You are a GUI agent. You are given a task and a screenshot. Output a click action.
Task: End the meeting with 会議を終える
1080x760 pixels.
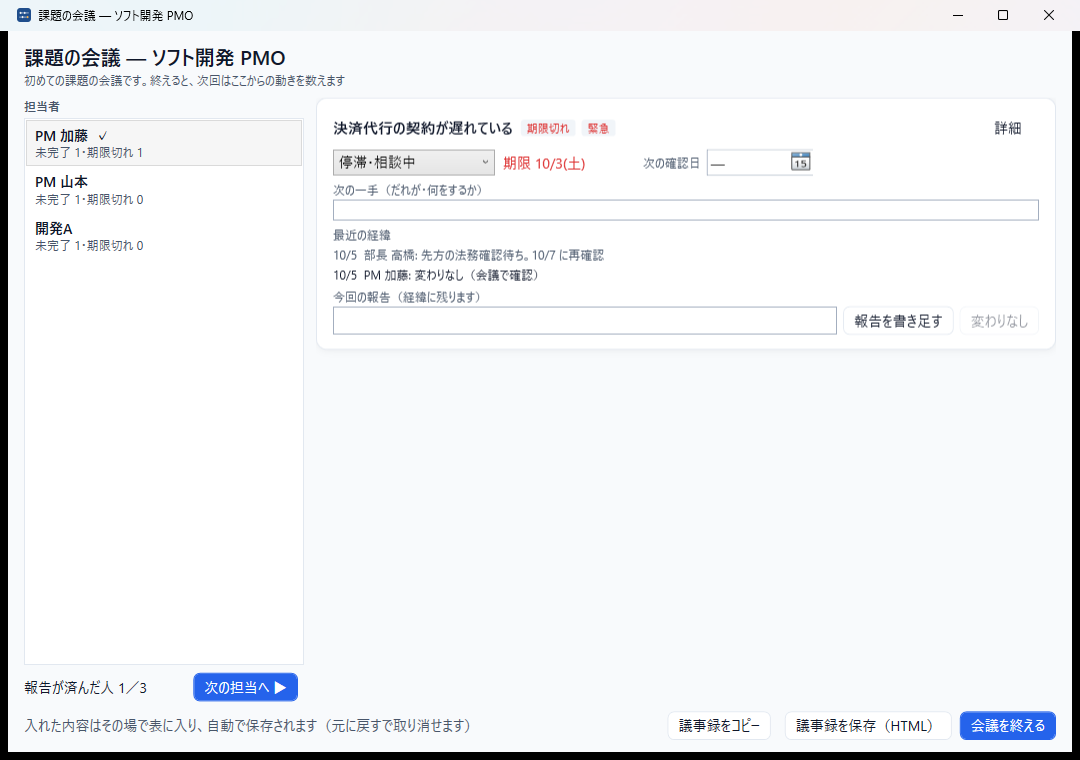1008,726
